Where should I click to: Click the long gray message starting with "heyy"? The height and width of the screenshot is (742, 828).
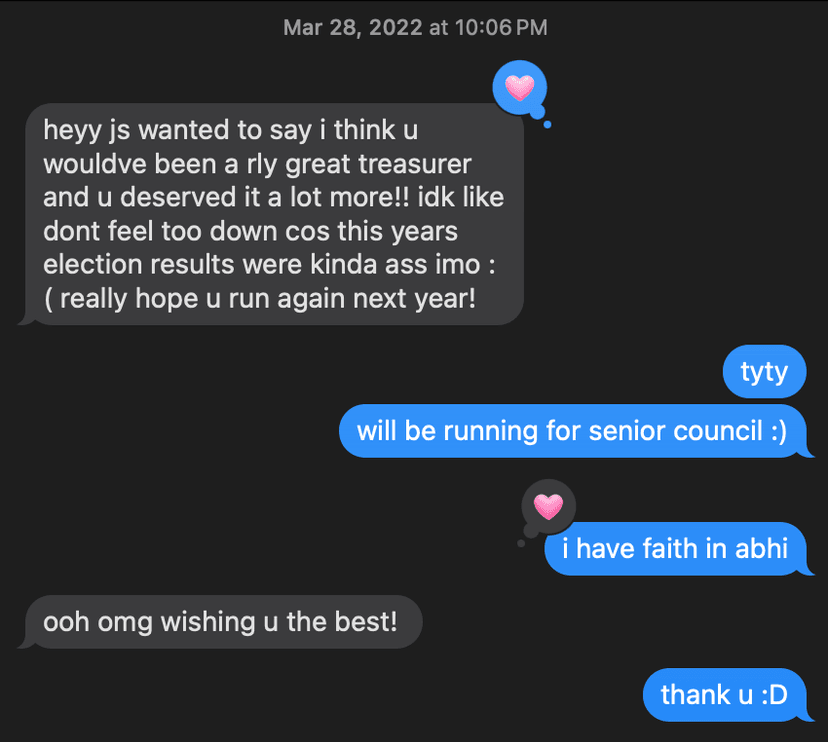point(272,214)
